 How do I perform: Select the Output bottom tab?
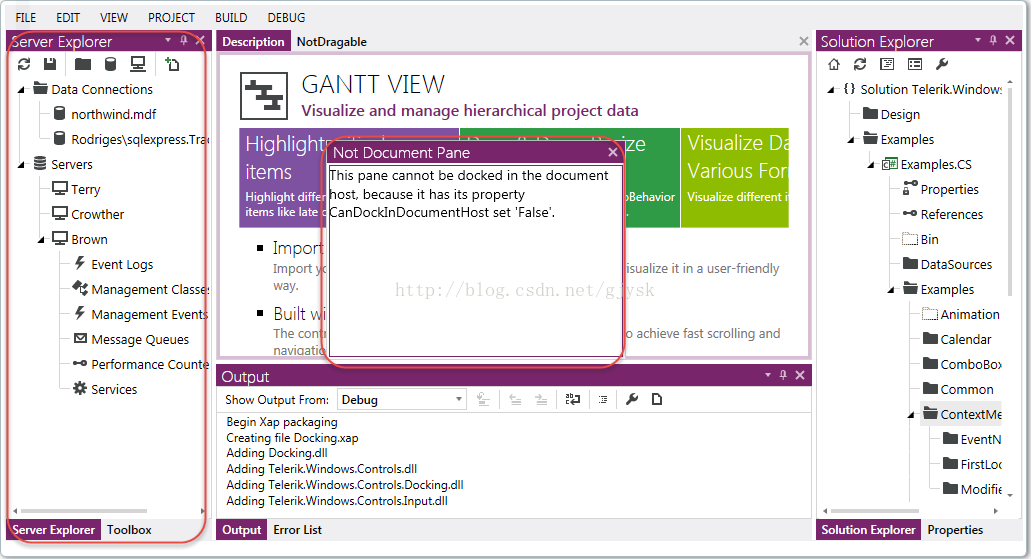pos(241,530)
